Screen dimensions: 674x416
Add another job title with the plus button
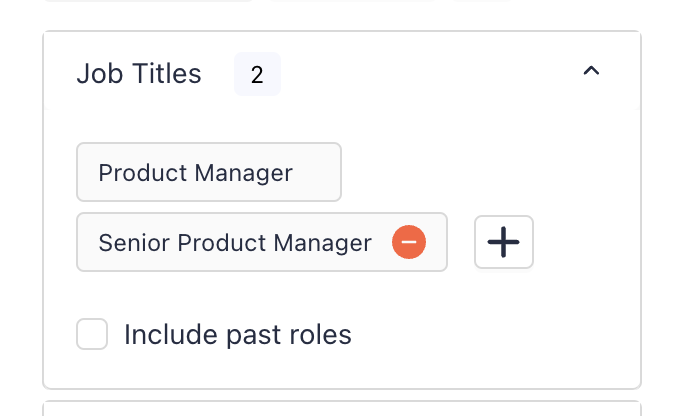[x=504, y=242]
